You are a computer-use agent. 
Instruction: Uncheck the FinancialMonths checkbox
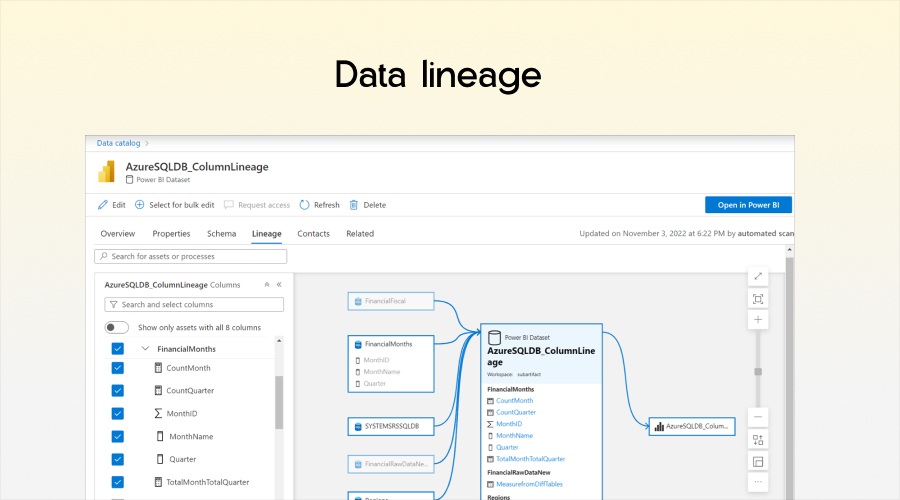coord(118,348)
